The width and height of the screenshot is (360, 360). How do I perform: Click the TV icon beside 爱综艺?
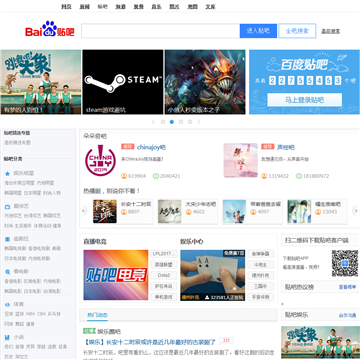pyautogui.click(x=7, y=206)
